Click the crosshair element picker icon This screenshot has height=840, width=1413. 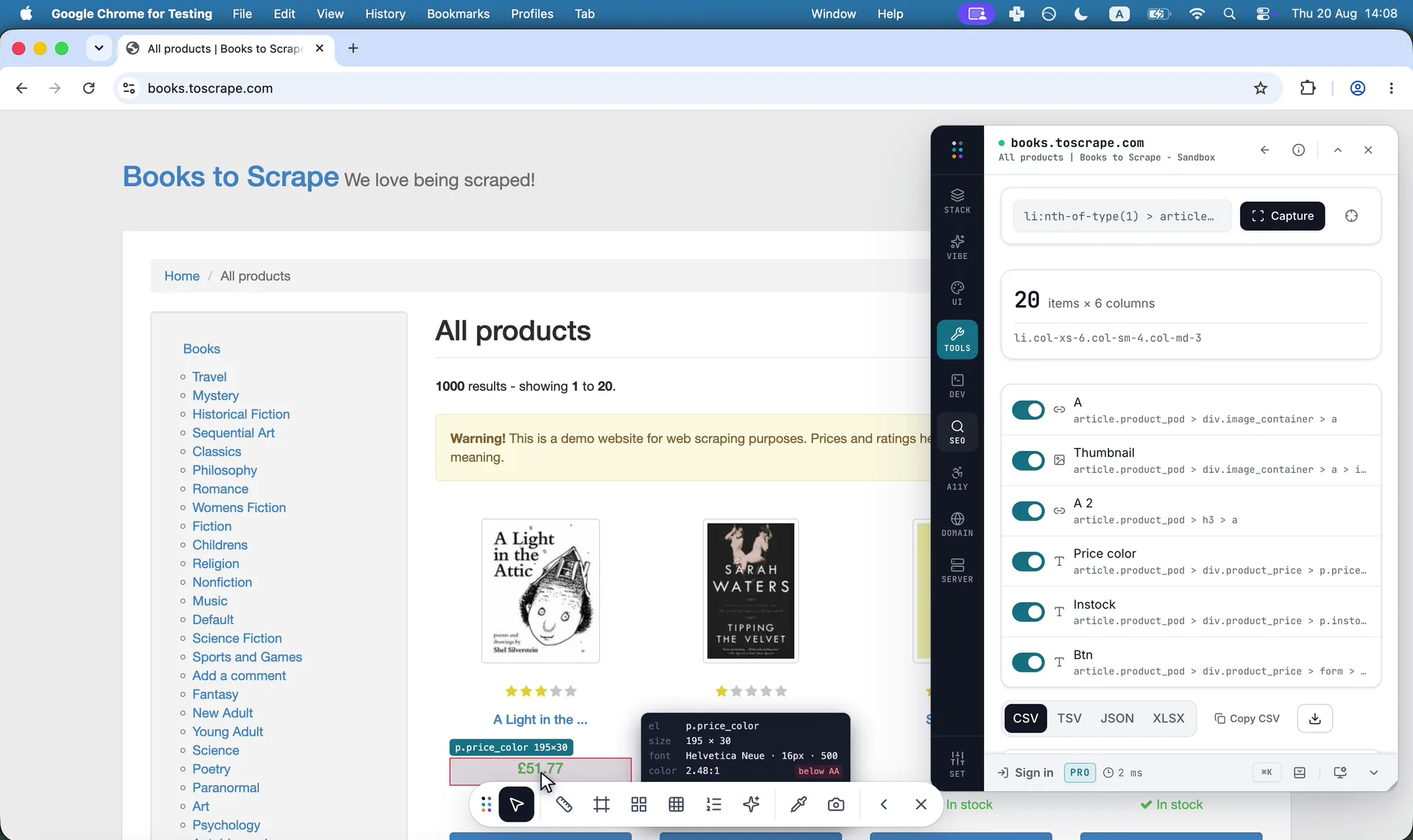pos(1351,216)
